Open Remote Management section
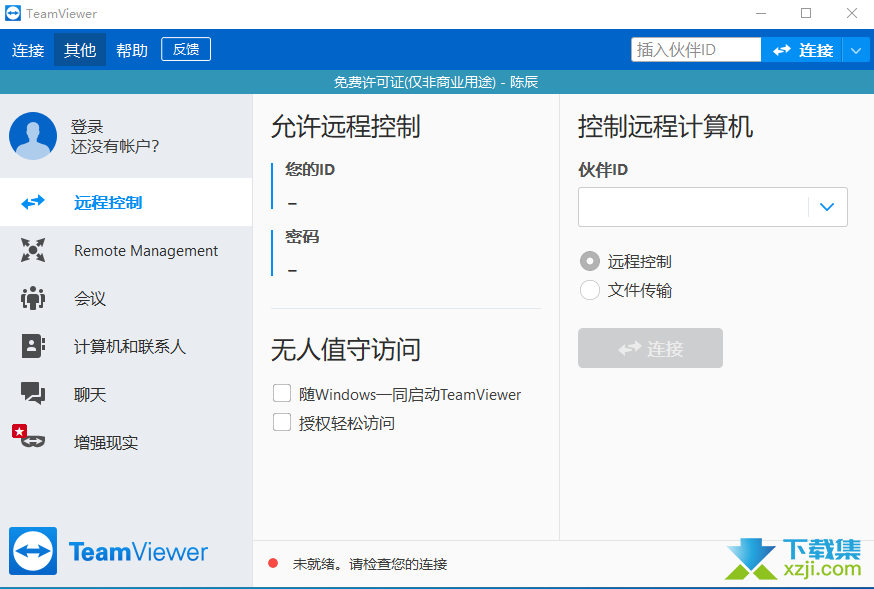The image size is (874, 589). coord(126,250)
